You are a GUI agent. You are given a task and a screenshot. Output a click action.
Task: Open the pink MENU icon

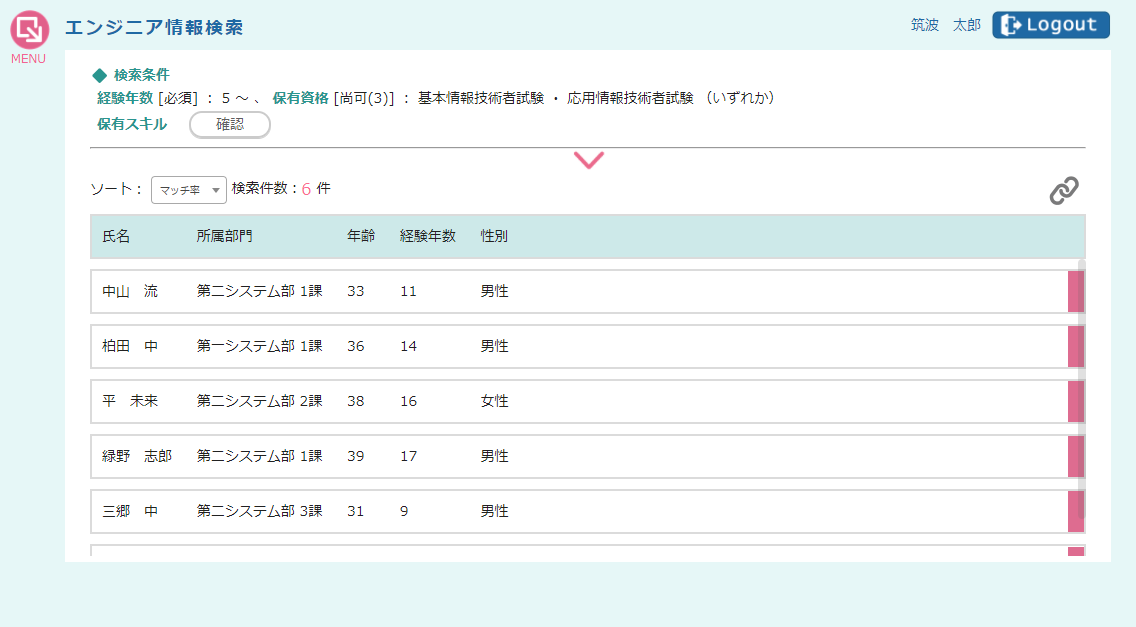pyautogui.click(x=29, y=31)
